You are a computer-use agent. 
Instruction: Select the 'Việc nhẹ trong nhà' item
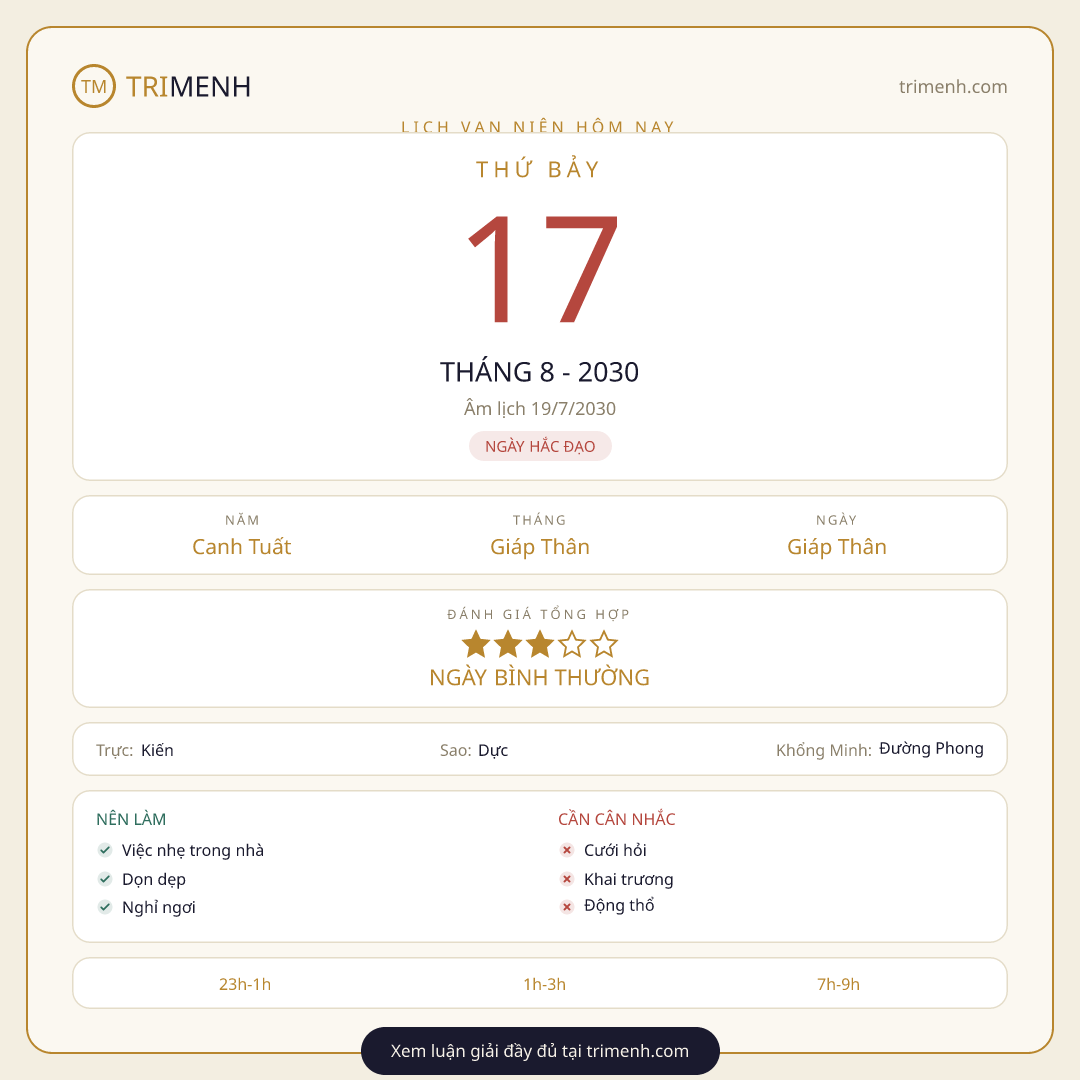tap(193, 851)
